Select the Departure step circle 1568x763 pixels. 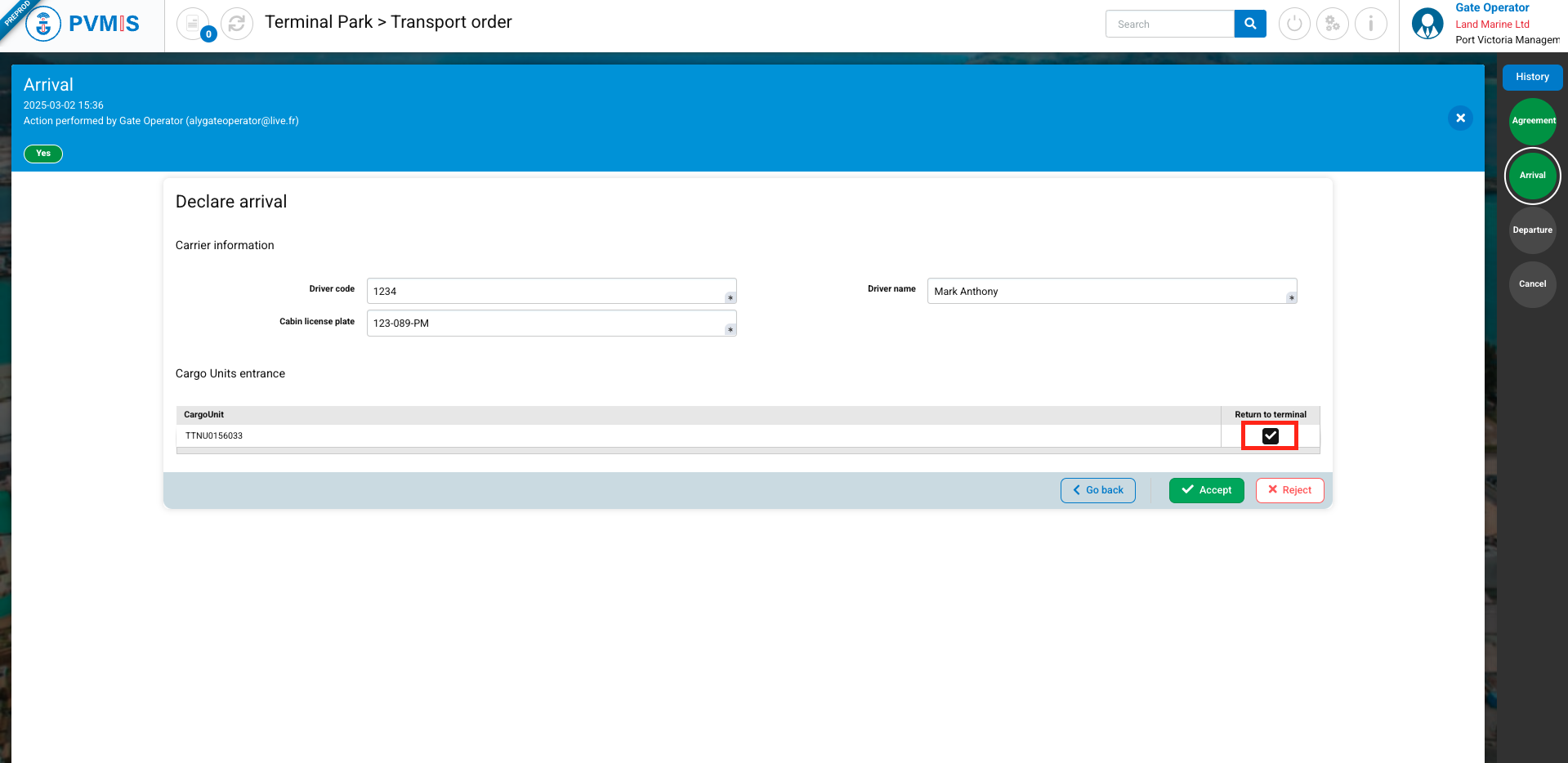[x=1532, y=230]
